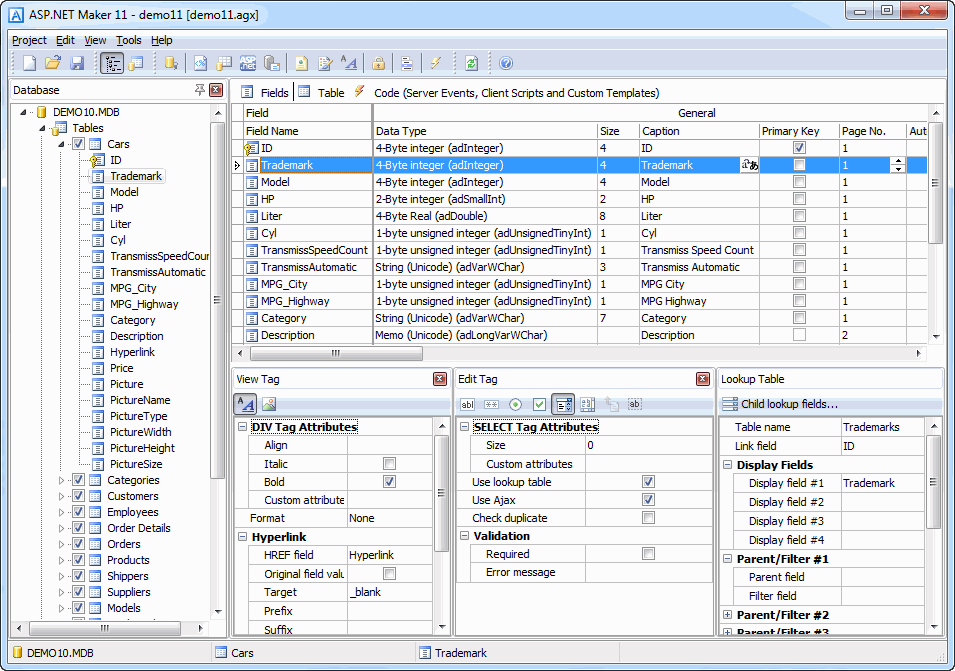Collapse the Cars table tree node
955x671 pixels.
[62, 145]
